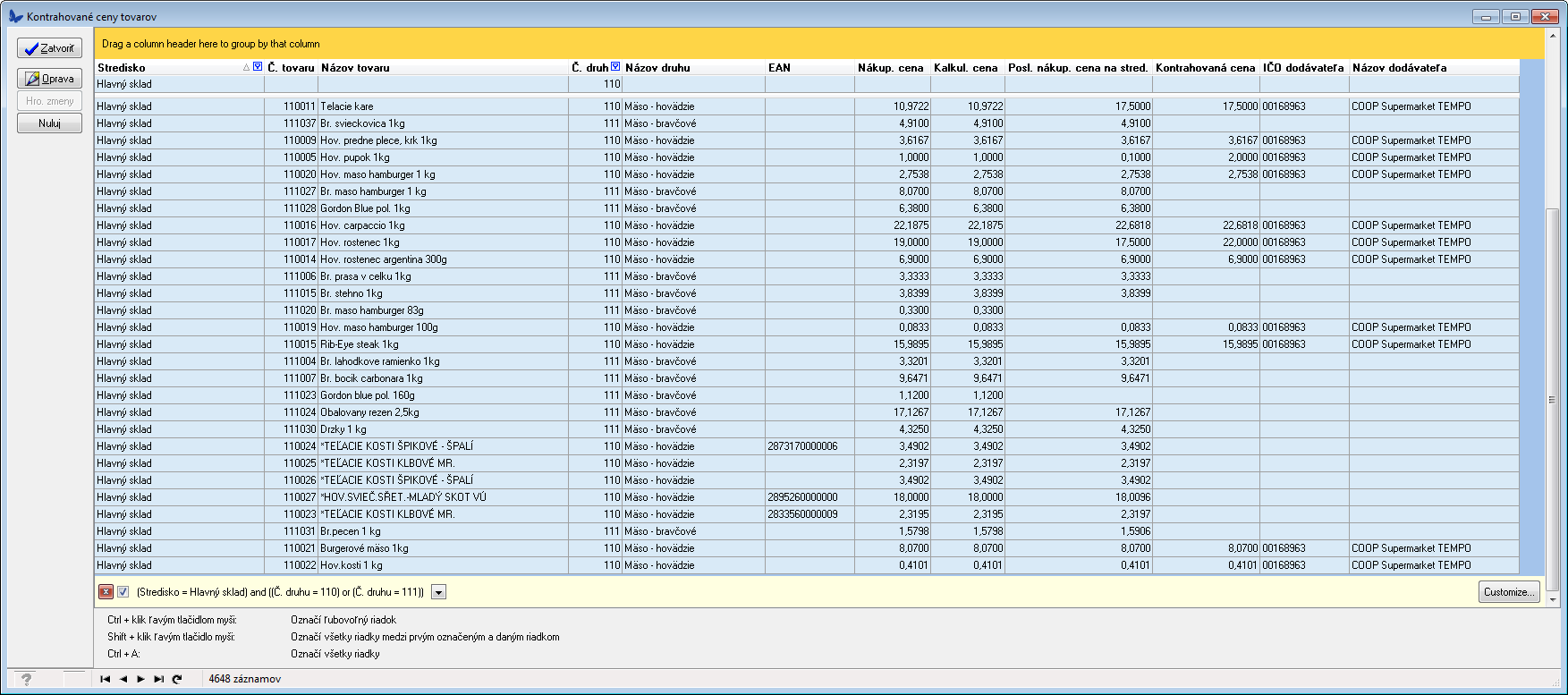This screenshot has height=695, width=1568.
Task: Jump to the last record
Action: 159,679
